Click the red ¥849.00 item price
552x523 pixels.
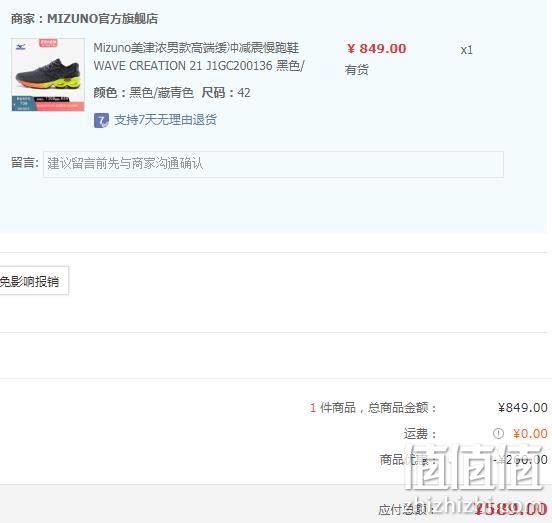[376, 49]
